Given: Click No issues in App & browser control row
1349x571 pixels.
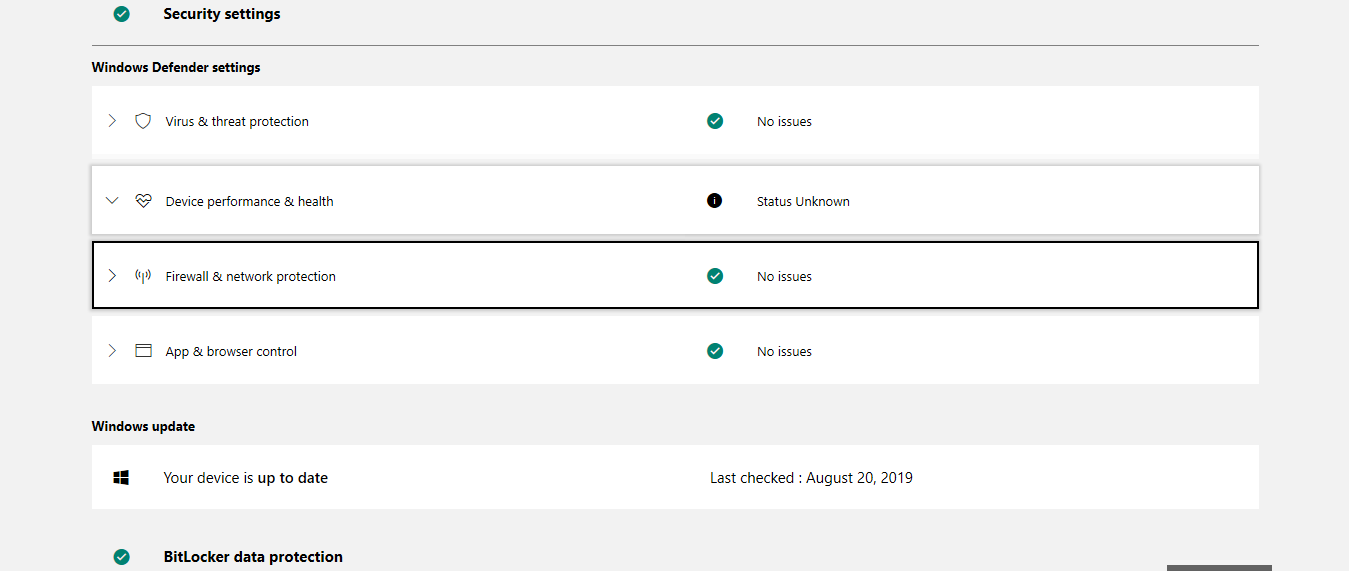Looking at the screenshot, I should click(x=784, y=351).
